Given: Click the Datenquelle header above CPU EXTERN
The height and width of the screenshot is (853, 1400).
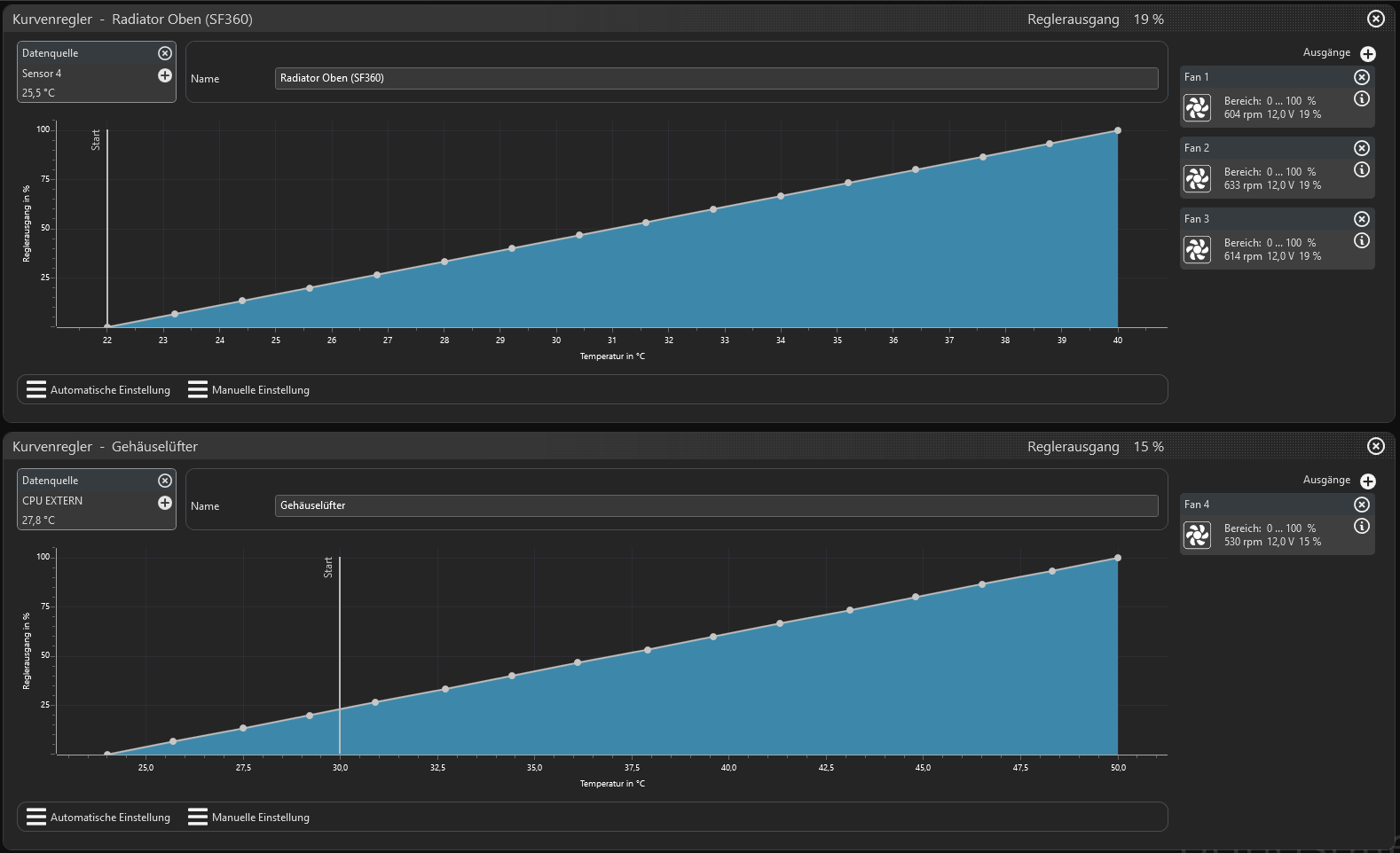Looking at the screenshot, I should pos(51,481).
